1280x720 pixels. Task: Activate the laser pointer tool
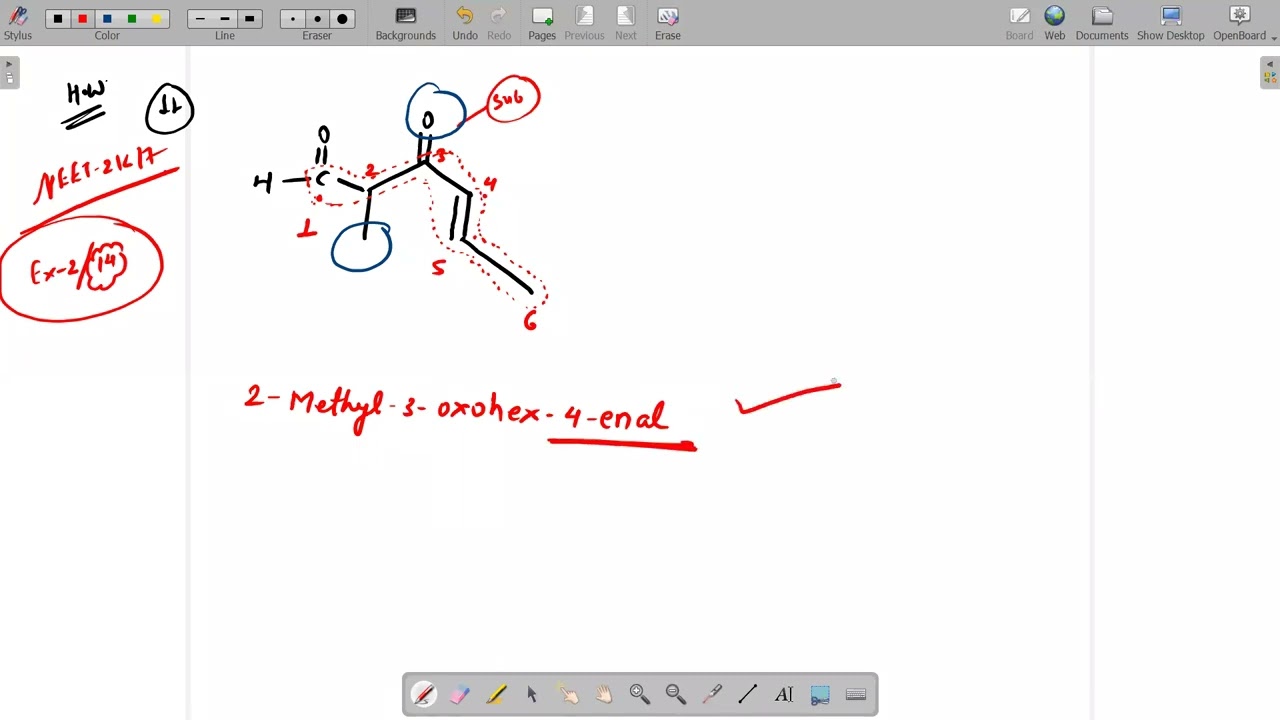(712, 694)
